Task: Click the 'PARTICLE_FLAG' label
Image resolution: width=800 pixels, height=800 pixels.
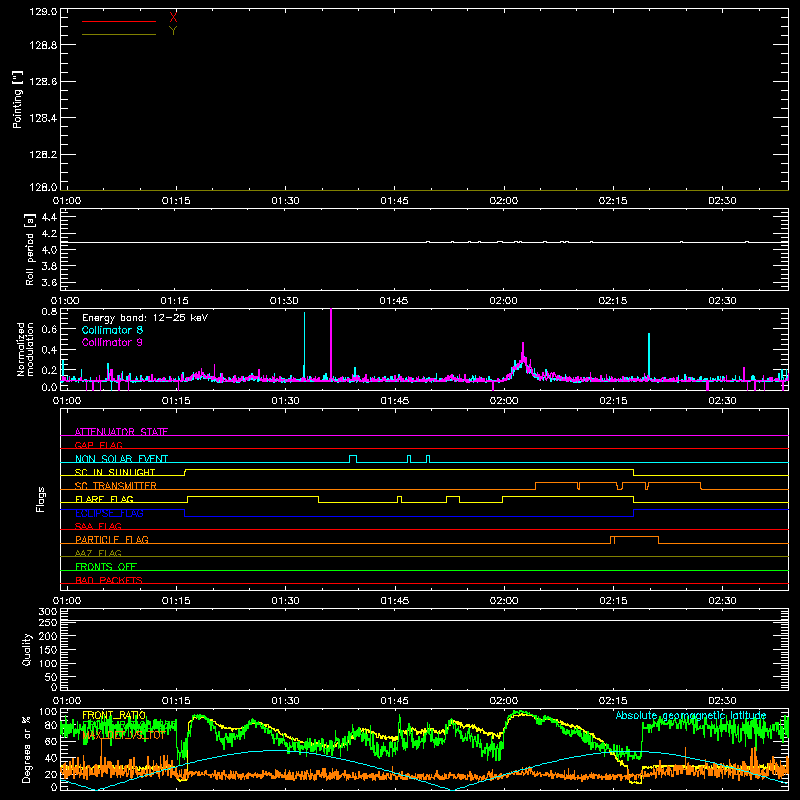Action: tap(112, 539)
